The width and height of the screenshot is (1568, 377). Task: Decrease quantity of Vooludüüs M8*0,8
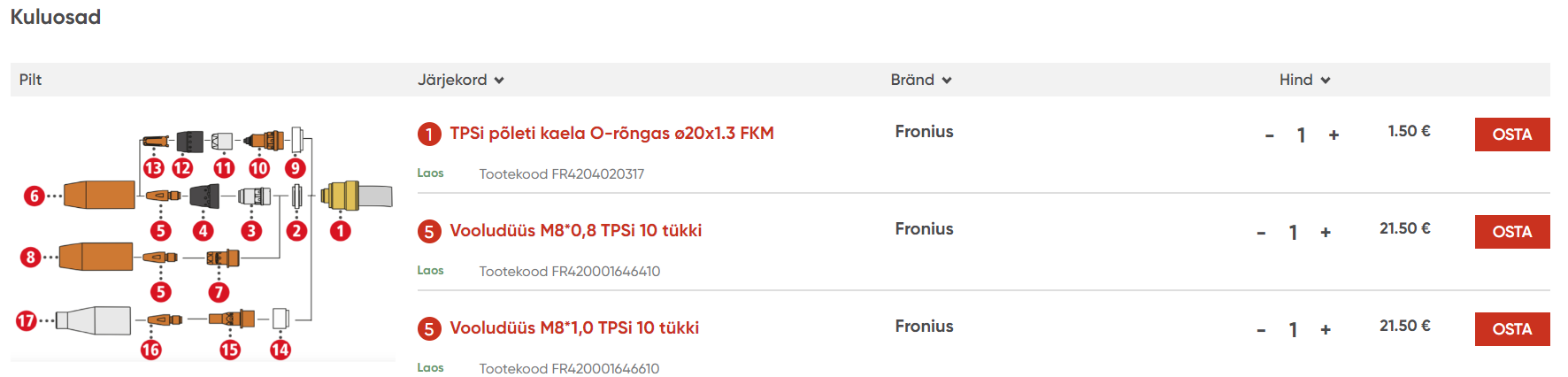pyautogui.click(x=1261, y=232)
